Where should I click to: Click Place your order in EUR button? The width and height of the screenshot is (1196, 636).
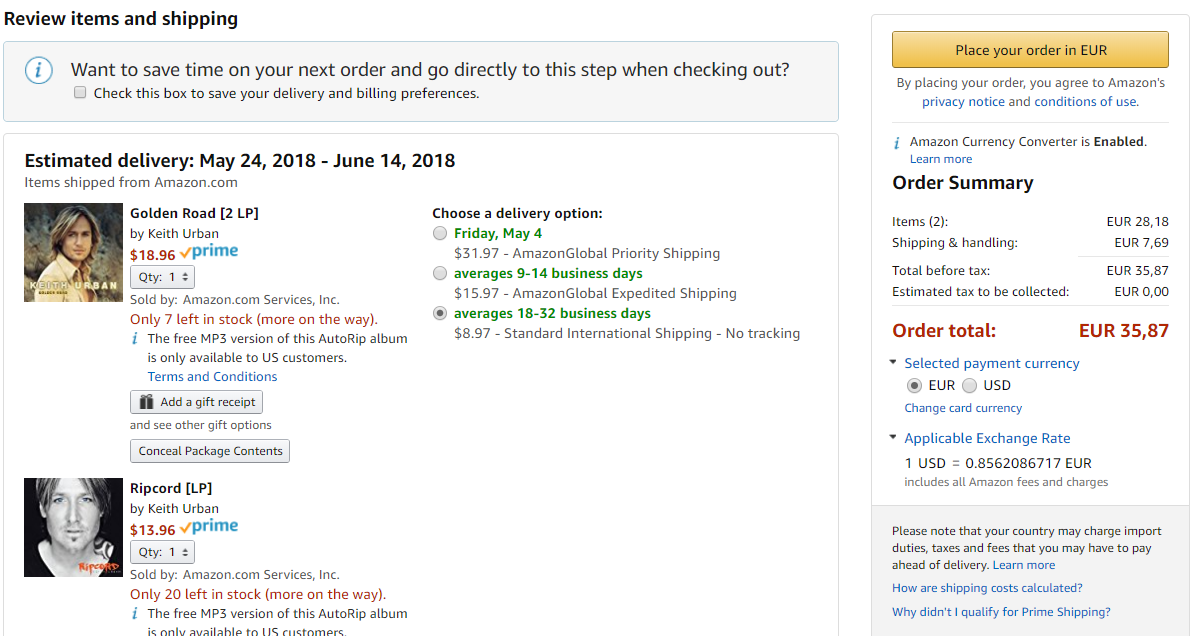pyautogui.click(x=1030, y=50)
